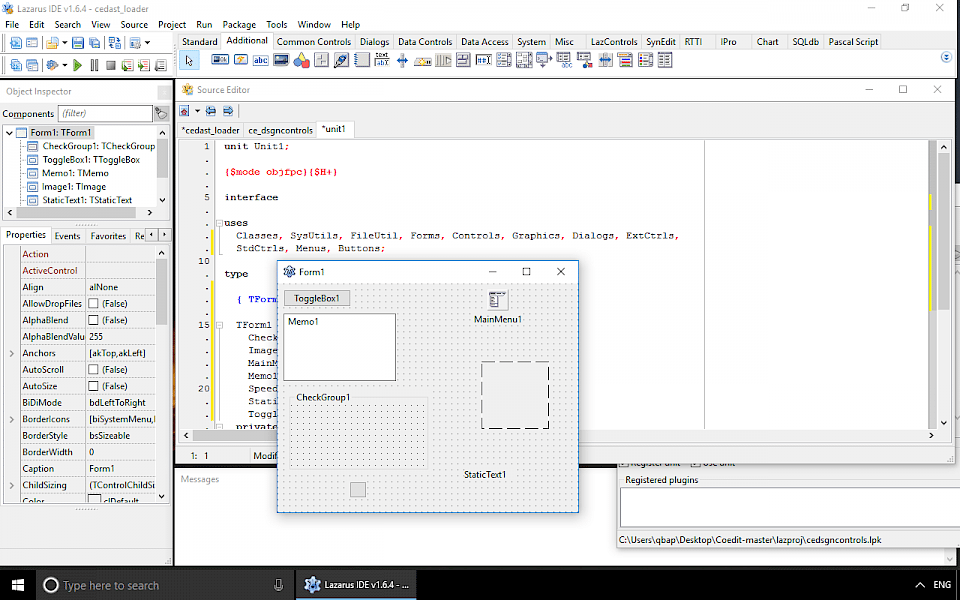Click the Source Editor horizontal scrollbar
960x600 pixels.
pyautogui.click(x=558, y=435)
